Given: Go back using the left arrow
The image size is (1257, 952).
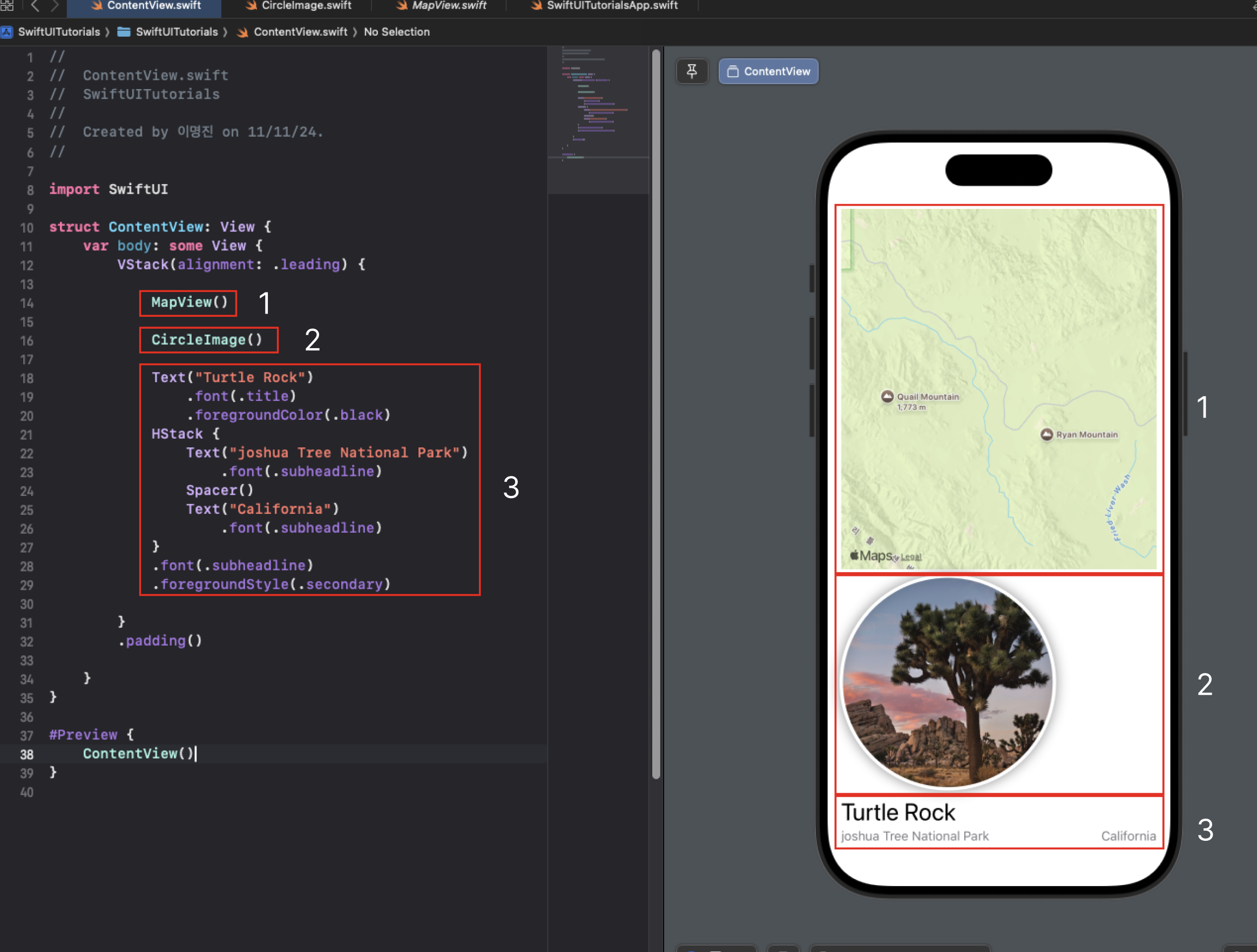Looking at the screenshot, I should click(x=35, y=6).
